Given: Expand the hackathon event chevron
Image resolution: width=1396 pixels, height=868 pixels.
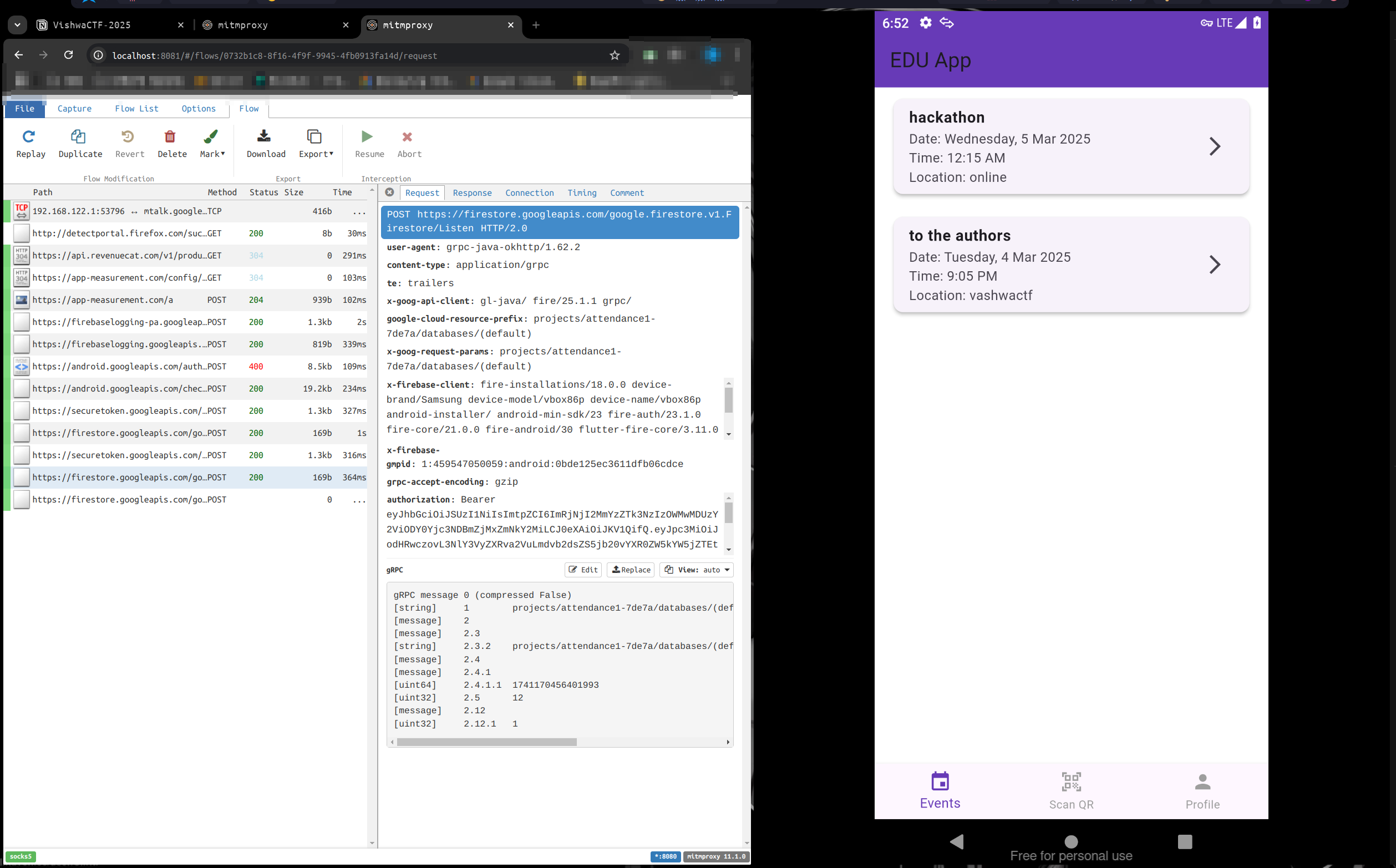Looking at the screenshot, I should coord(1215,146).
